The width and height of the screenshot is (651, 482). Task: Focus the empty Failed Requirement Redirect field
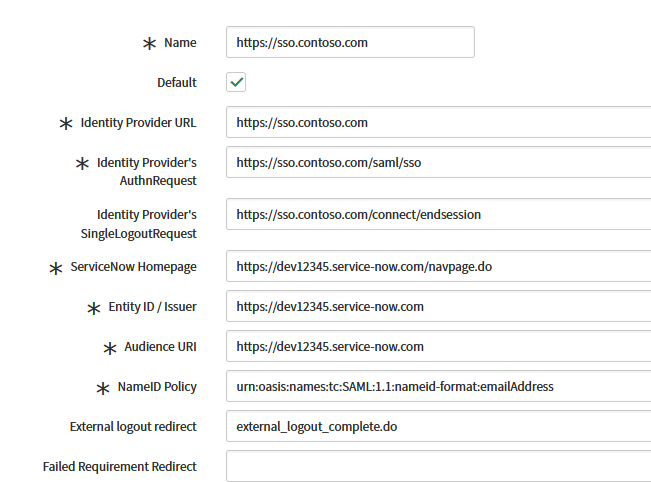point(437,466)
